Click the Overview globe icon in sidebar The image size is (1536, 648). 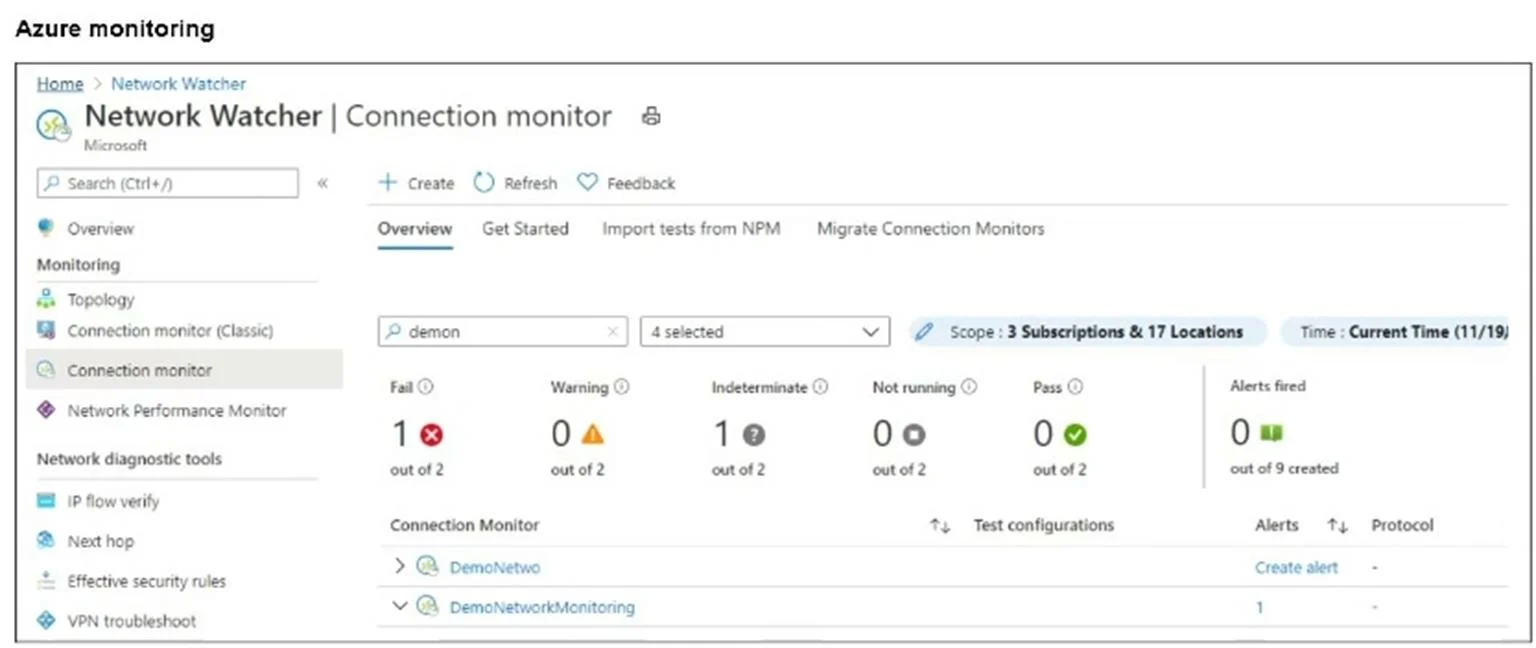[x=46, y=228]
